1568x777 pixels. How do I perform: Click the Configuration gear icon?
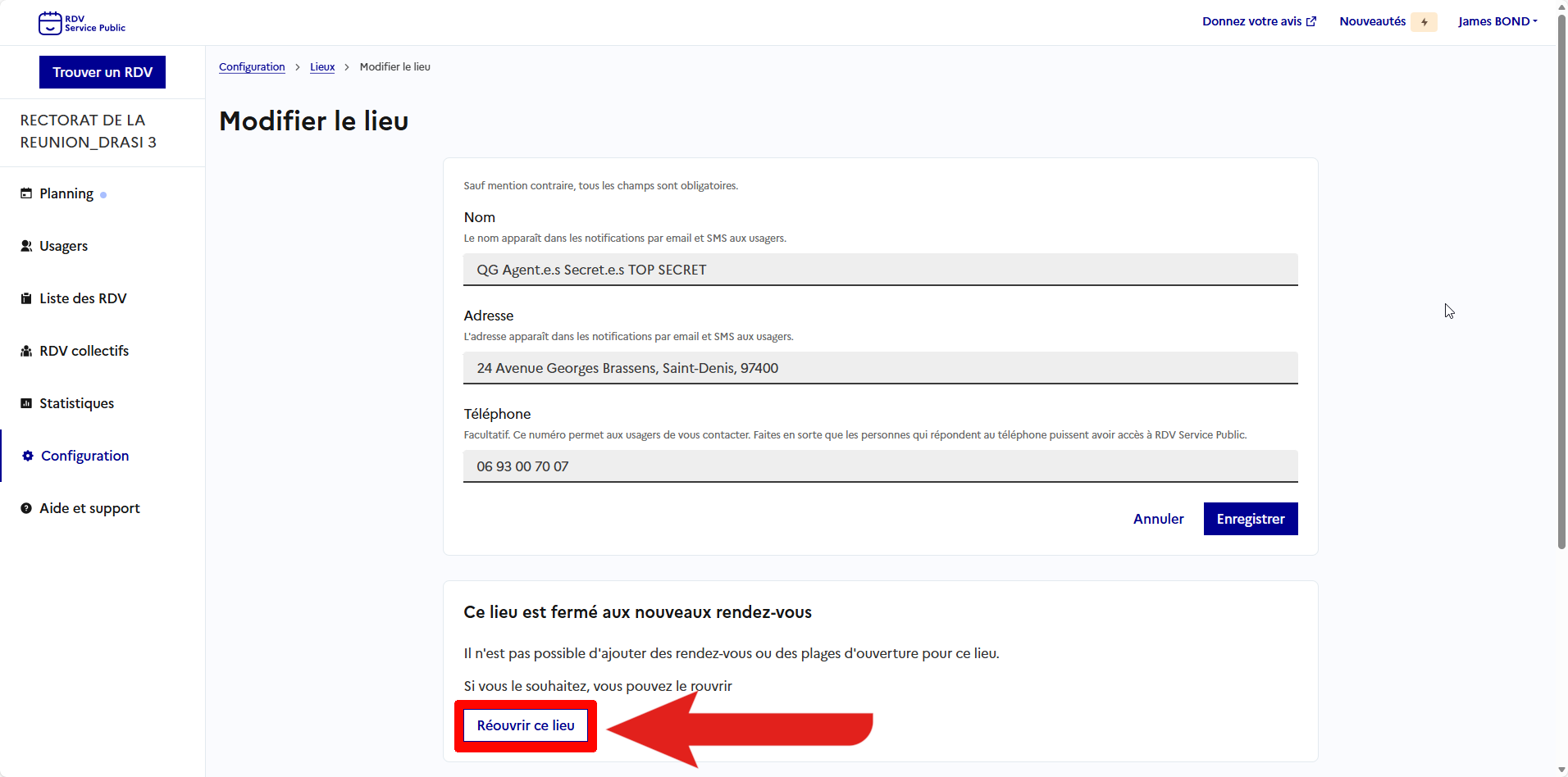pos(28,456)
